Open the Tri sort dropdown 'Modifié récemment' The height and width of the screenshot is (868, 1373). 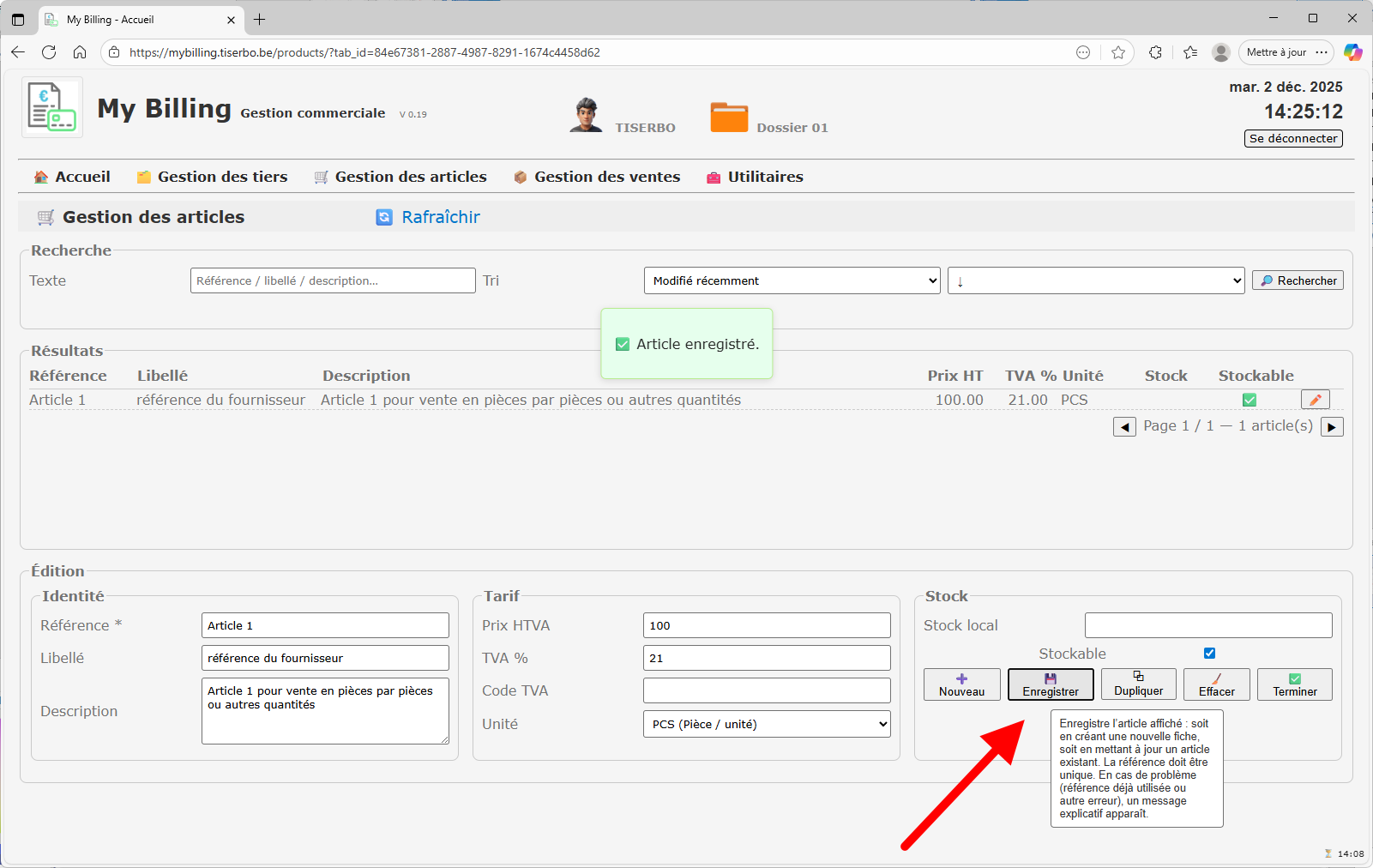[792, 280]
